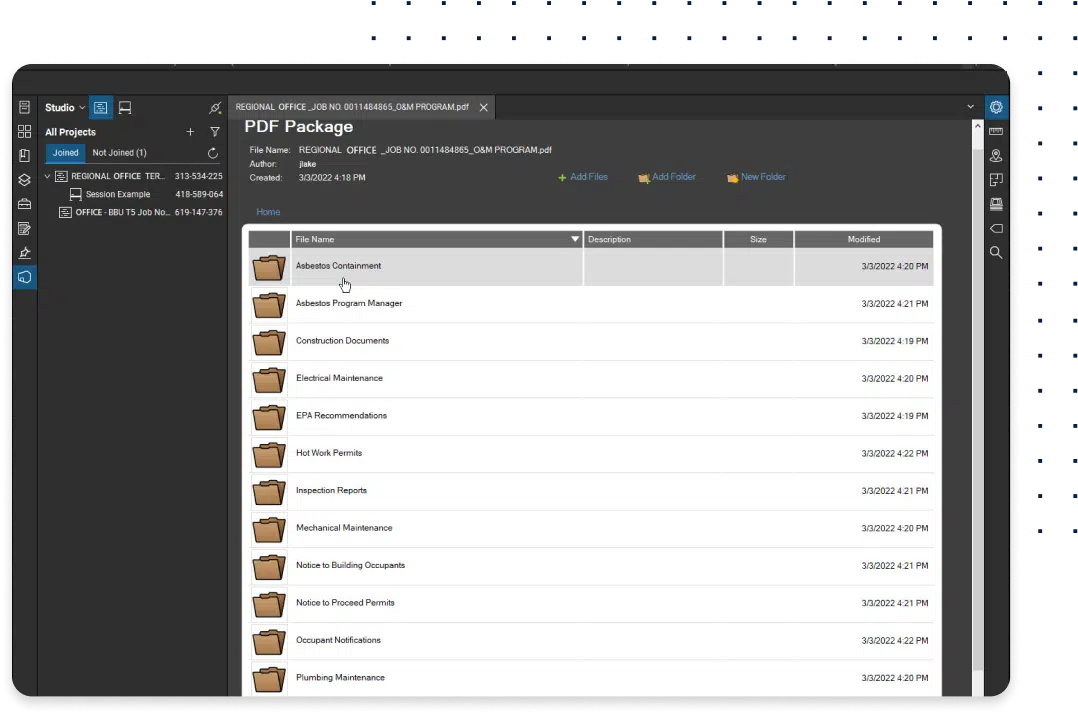This screenshot has height=714, width=1078.
Task: Open the Search magnifier panel icon
Action: coord(996,252)
